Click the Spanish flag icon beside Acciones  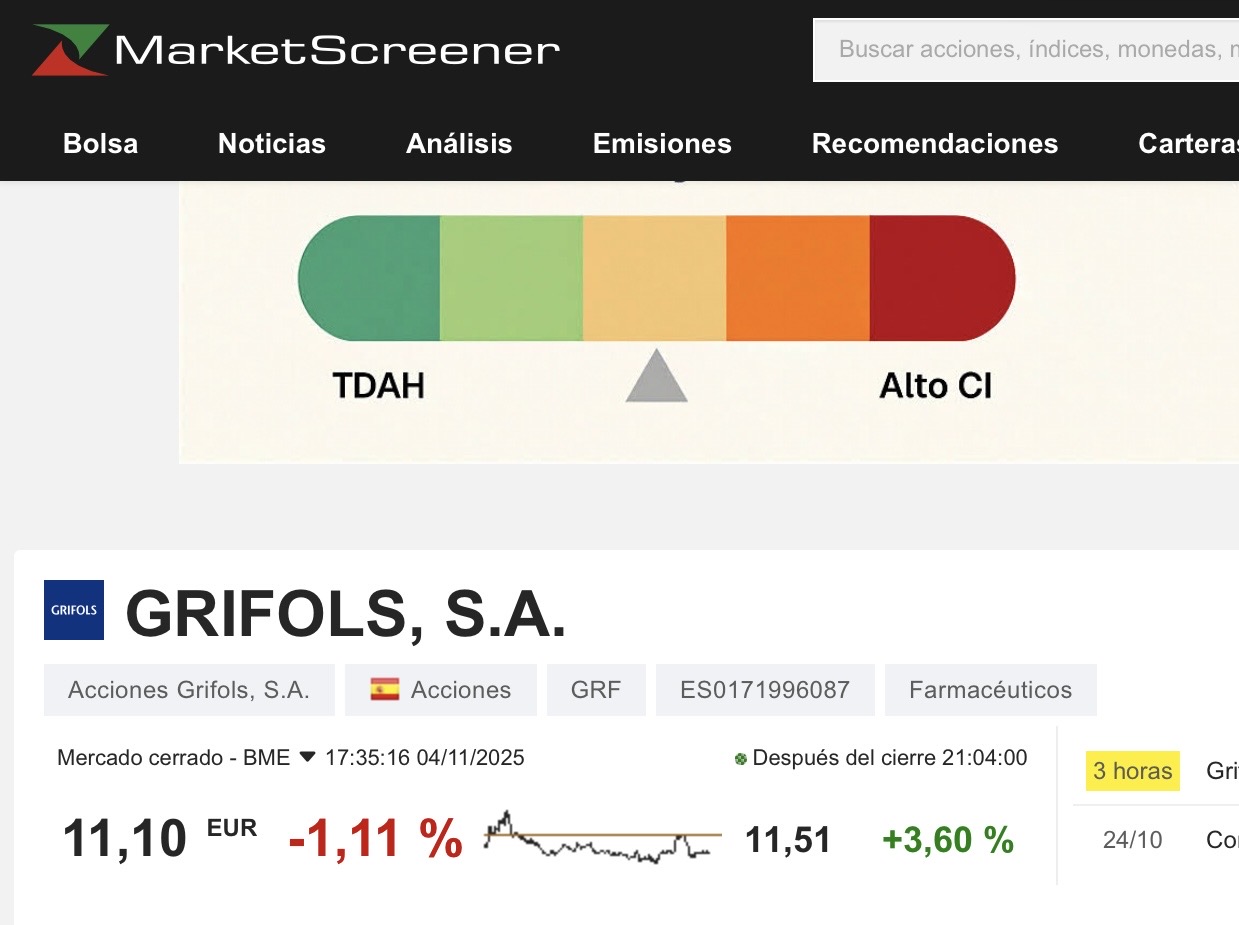click(x=384, y=689)
